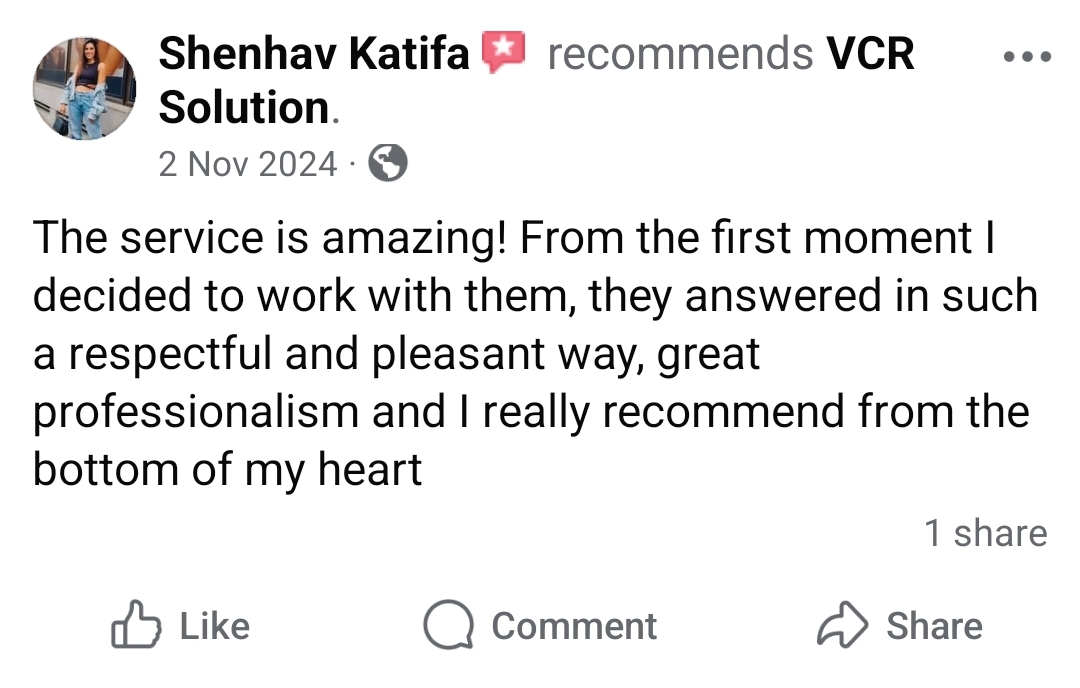
Task: Open Shenhav Katifa's profile picture
Action: coord(84,89)
